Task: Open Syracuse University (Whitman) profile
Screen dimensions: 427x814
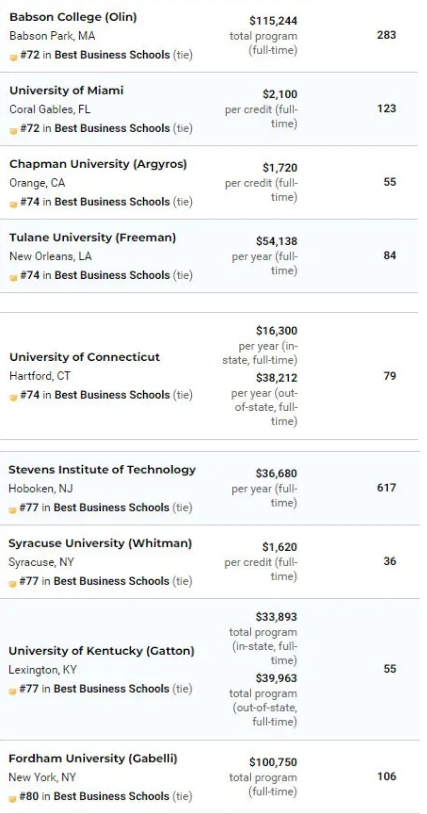Action: pyautogui.click(x=100, y=544)
